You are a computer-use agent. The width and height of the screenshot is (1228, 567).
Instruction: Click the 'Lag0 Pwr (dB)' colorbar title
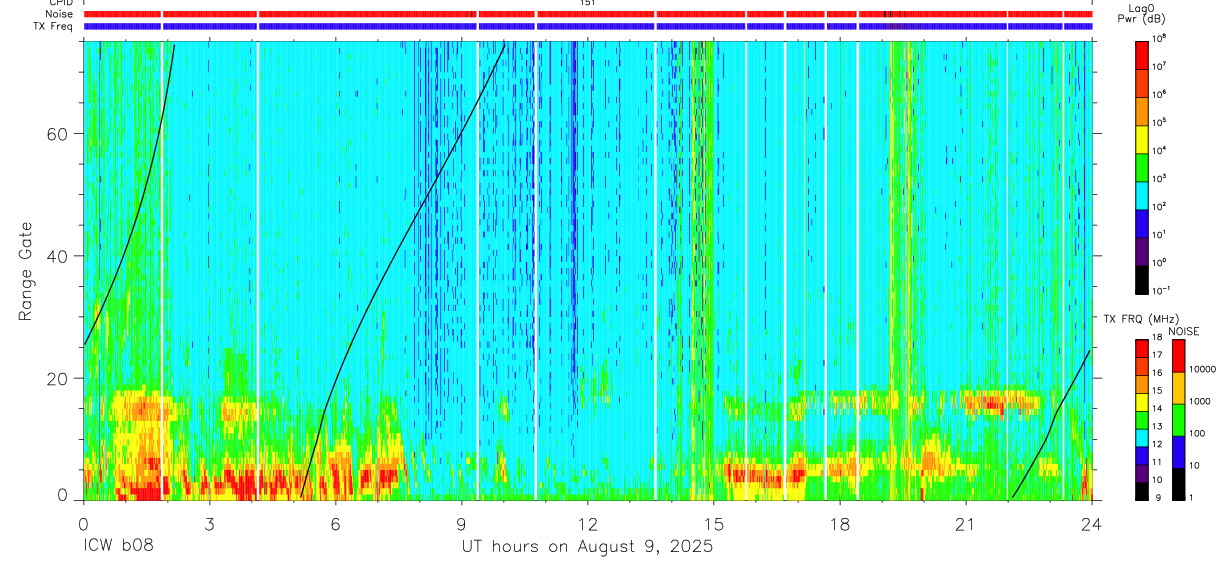(1142, 14)
